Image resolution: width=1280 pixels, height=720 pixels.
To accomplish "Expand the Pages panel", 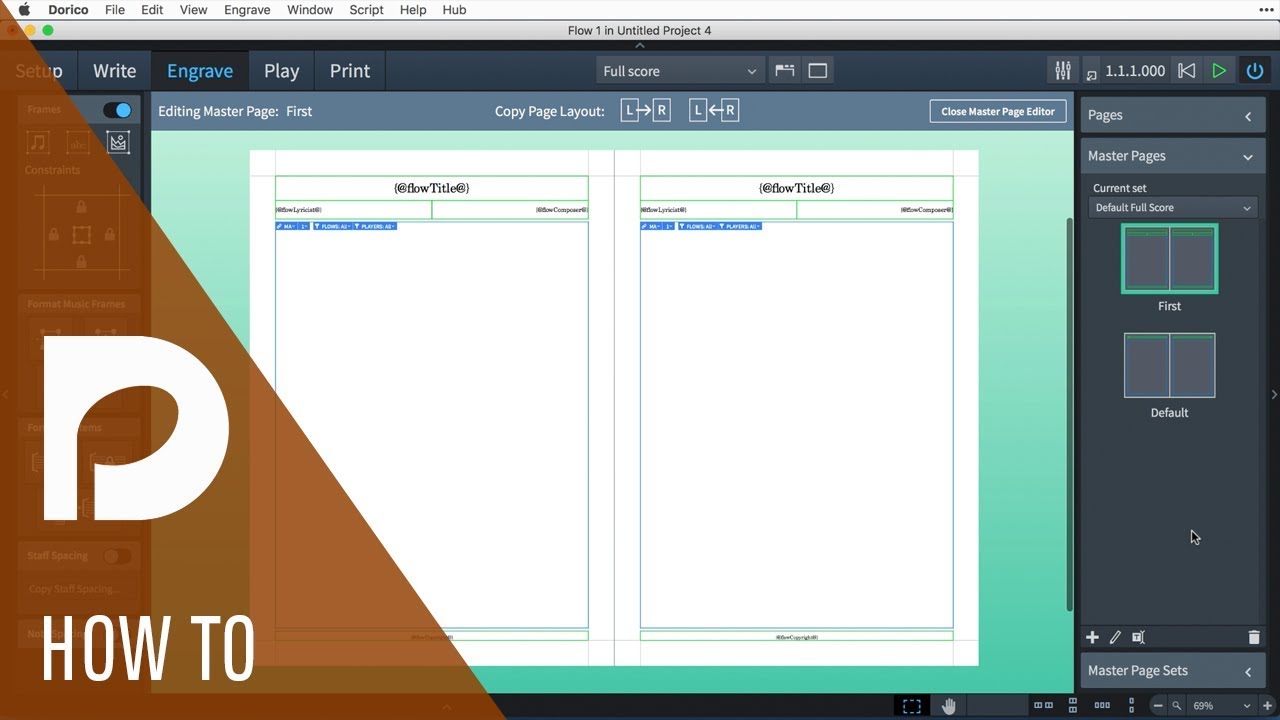I will click(x=1172, y=115).
